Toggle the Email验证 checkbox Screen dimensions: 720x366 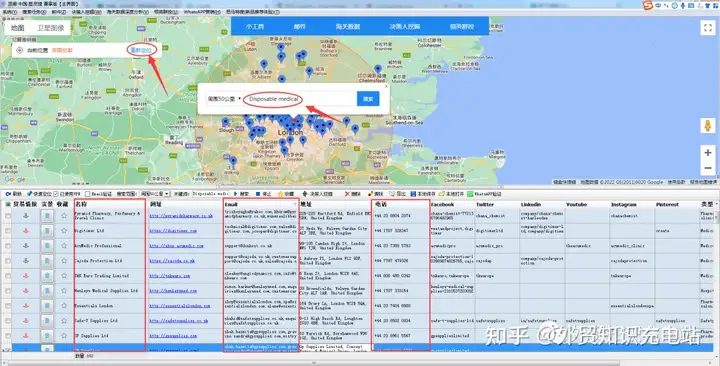point(87,194)
